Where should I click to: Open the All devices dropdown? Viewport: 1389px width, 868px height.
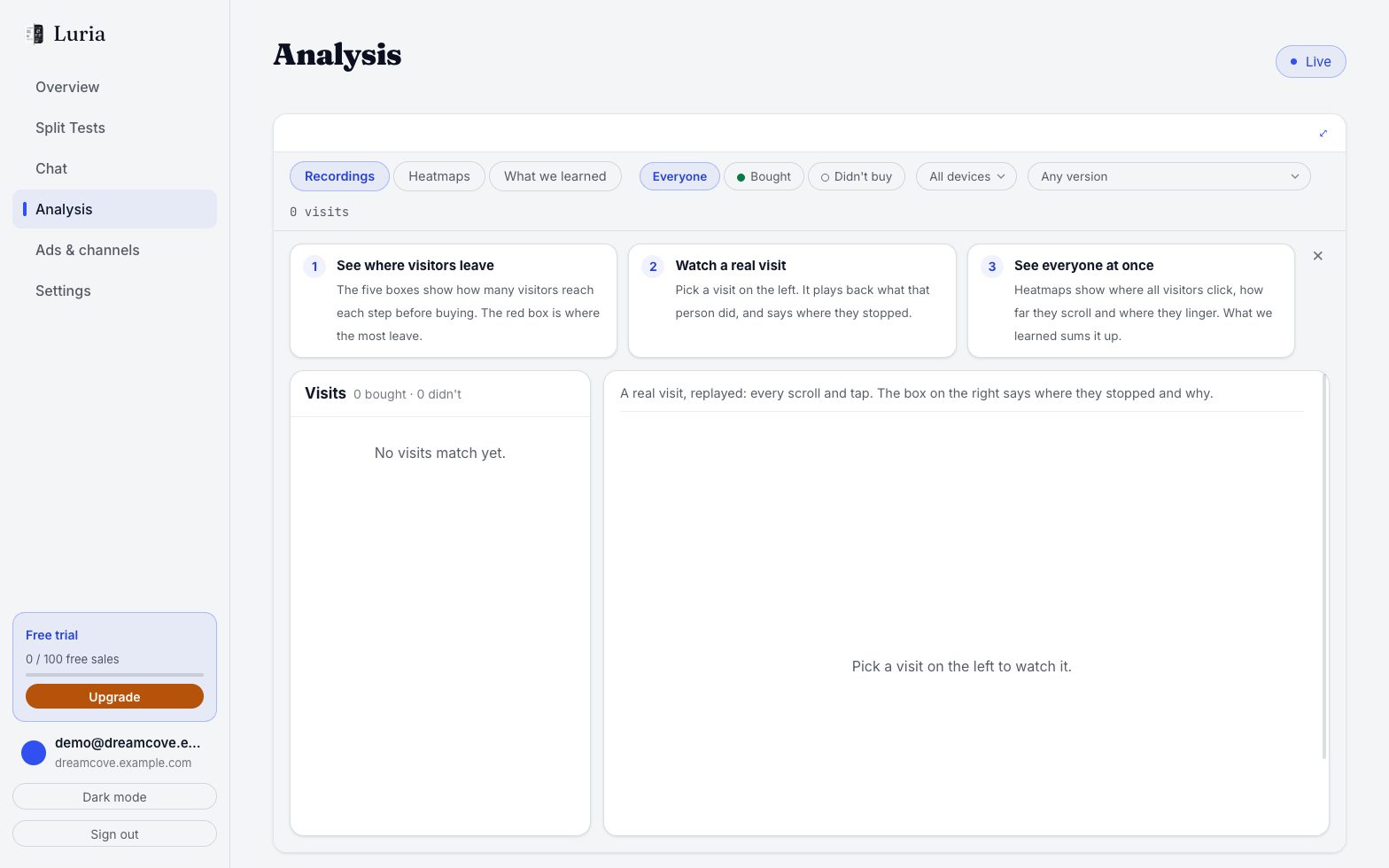coord(966,176)
